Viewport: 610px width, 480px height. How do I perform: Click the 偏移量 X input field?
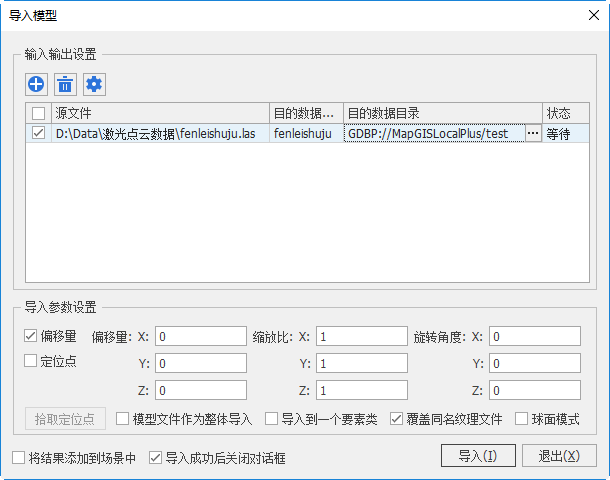(x=200, y=336)
